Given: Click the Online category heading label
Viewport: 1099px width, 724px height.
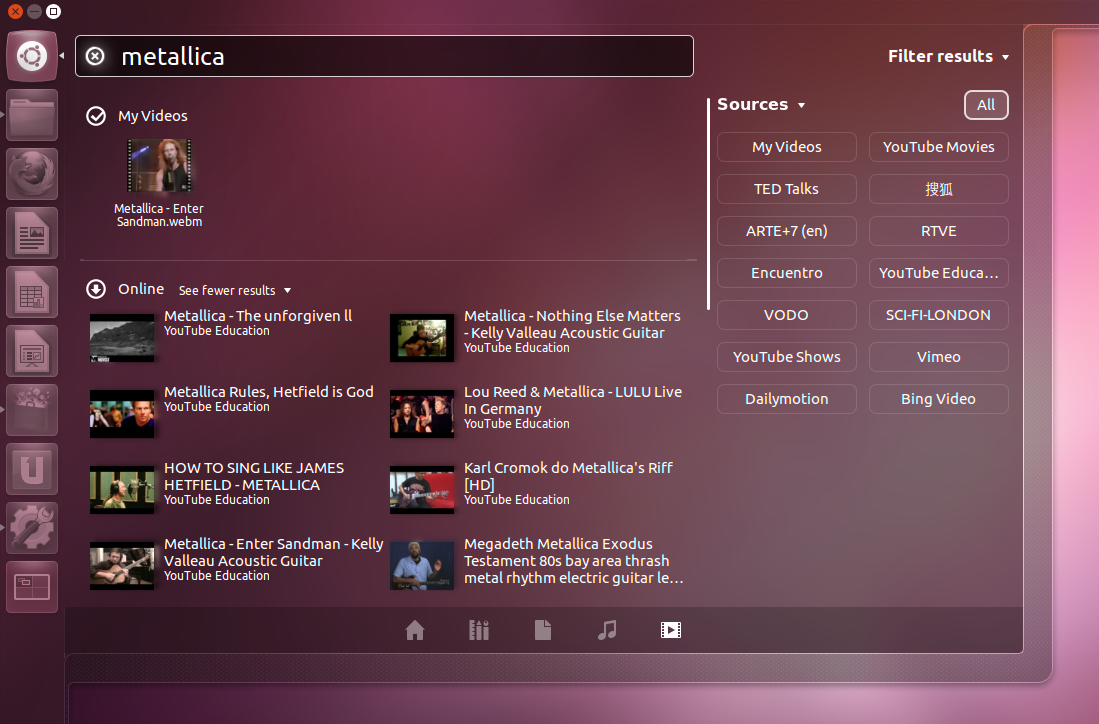Looking at the screenshot, I should pyautogui.click(x=141, y=289).
